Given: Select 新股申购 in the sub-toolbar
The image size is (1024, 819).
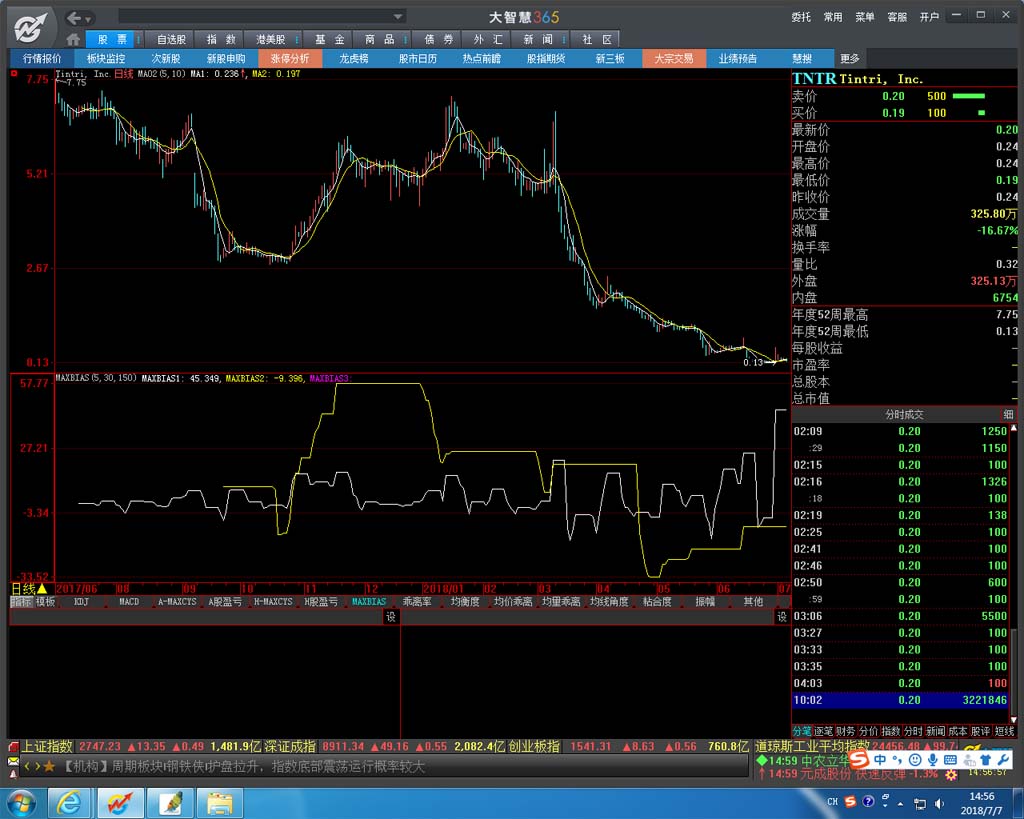Looking at the screenshot, I should 226,59.
